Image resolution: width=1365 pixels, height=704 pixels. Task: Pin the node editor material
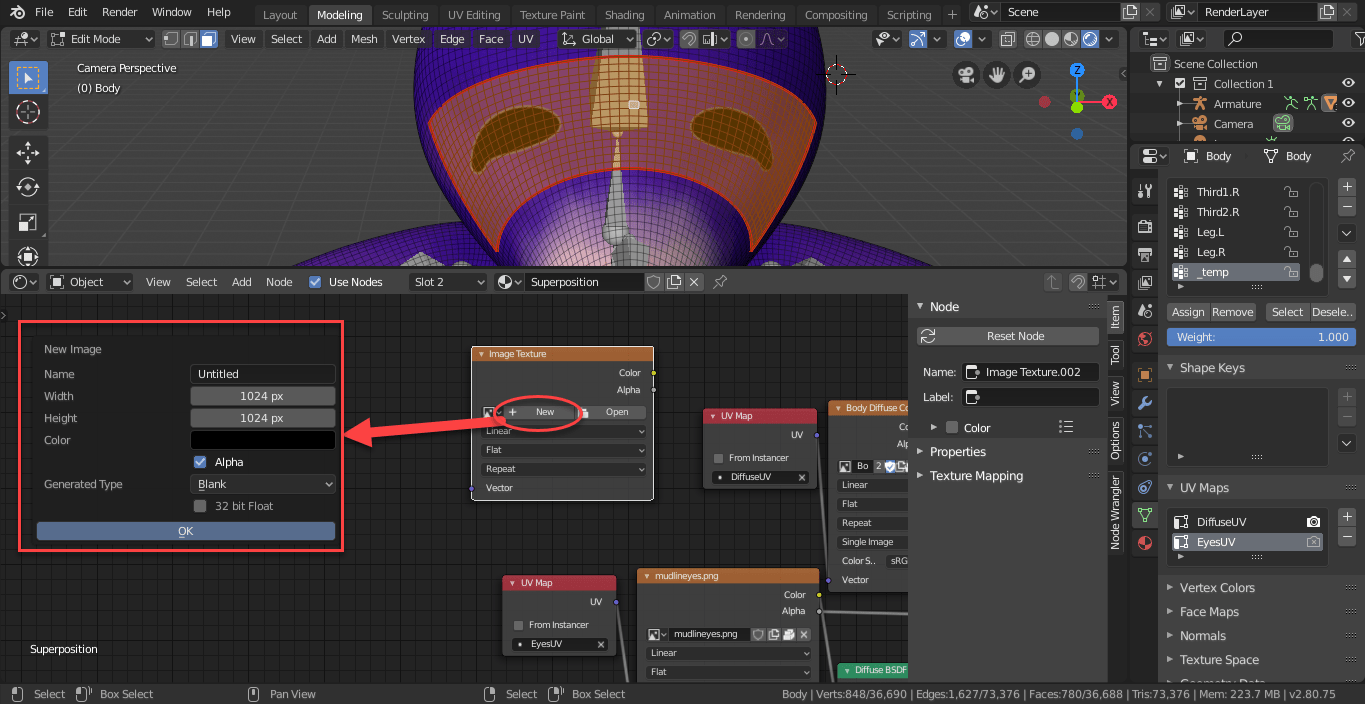(x=720, y=282)
